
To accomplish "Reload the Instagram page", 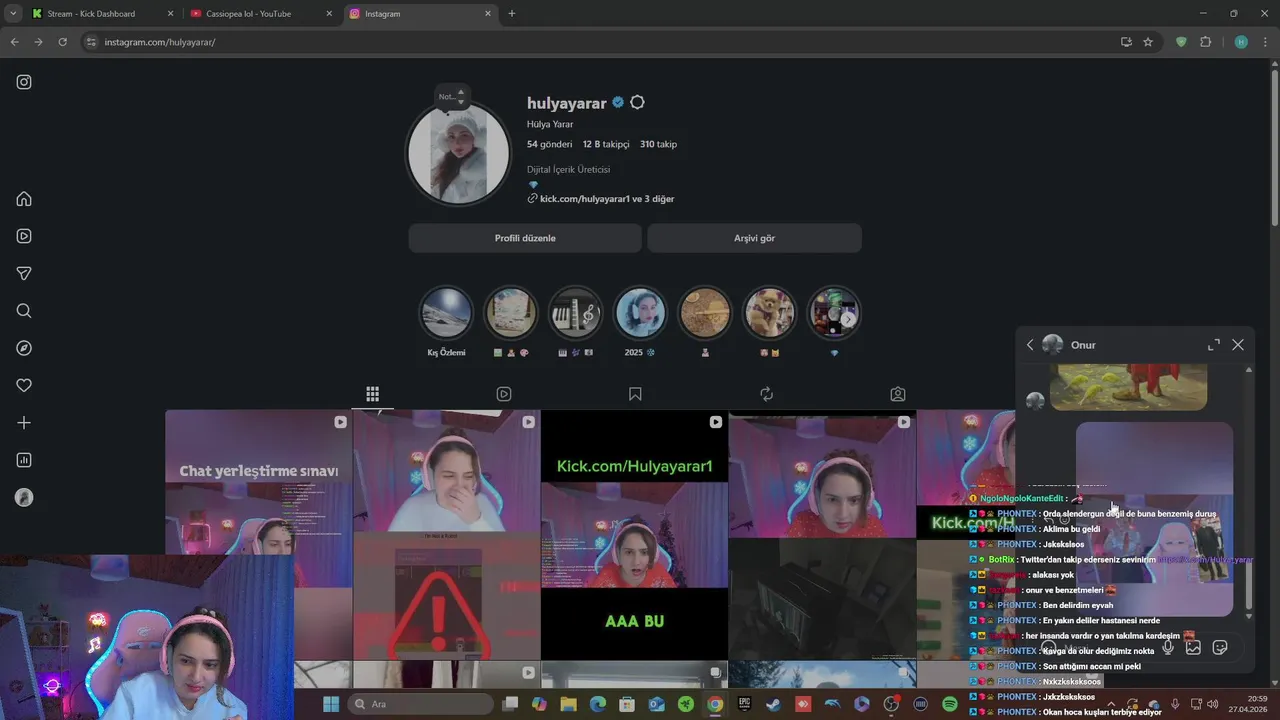I will click(x=62, y=42).
